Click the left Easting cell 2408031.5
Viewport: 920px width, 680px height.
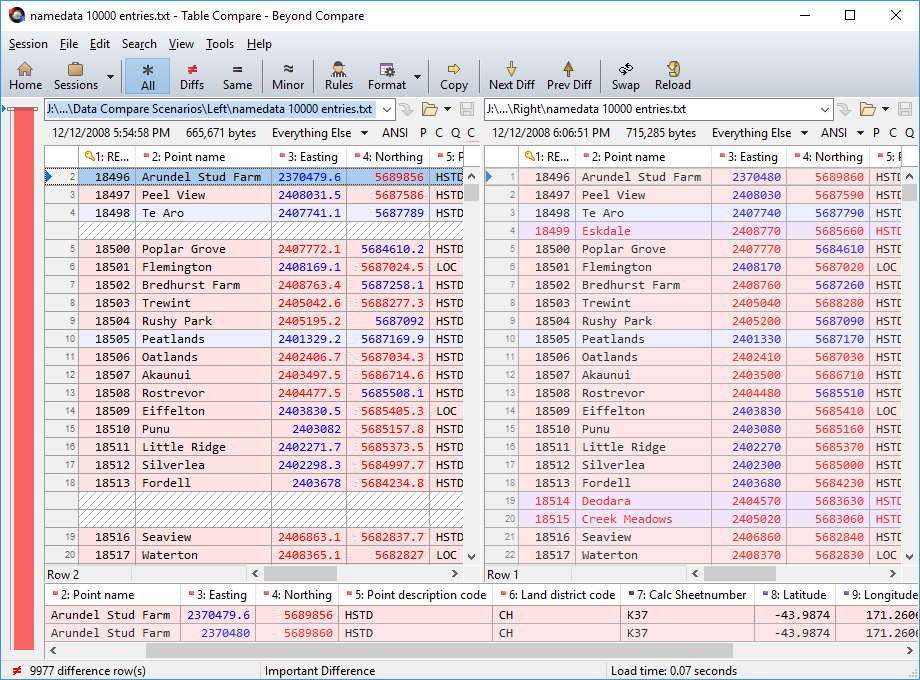[x=309, y=195]
